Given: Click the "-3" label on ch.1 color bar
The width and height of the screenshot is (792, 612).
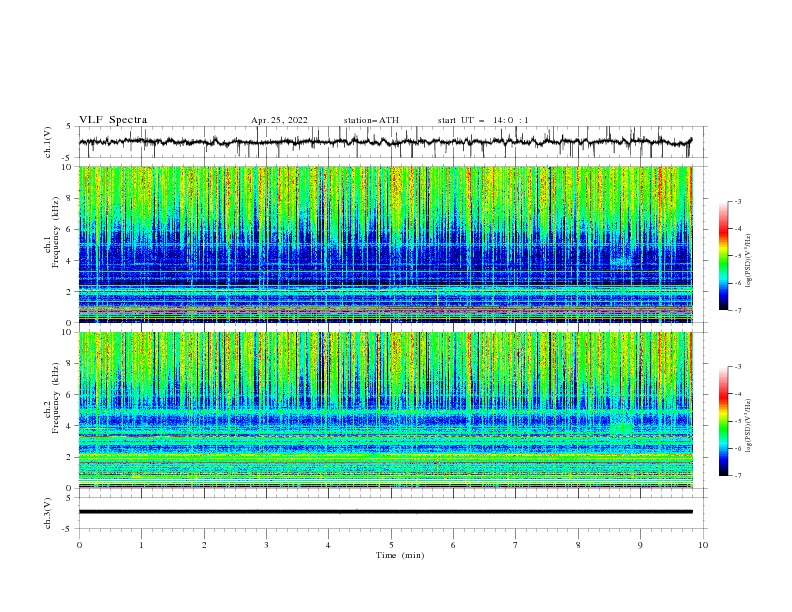Looking at the screenshot, I should pyautogui.click(x=737, y=201).
